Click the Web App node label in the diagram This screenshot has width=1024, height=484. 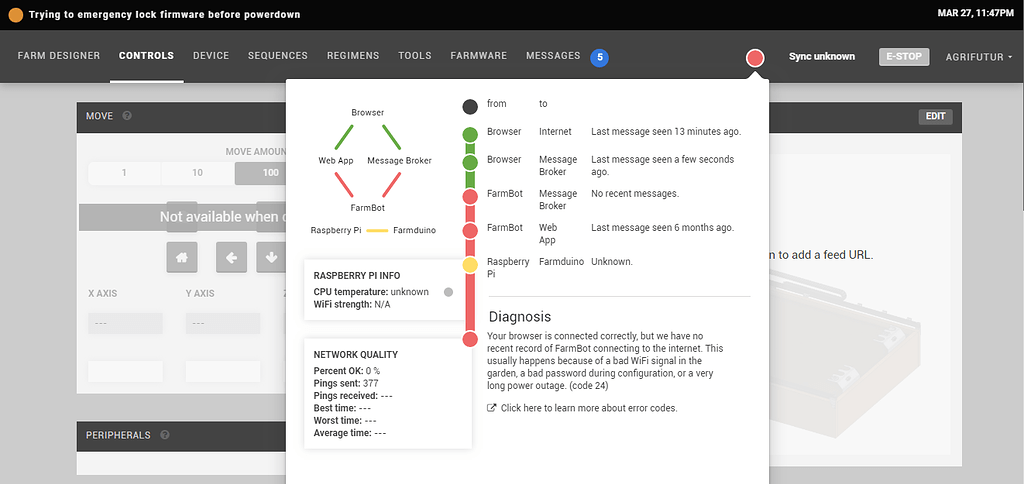click(336, 161)
